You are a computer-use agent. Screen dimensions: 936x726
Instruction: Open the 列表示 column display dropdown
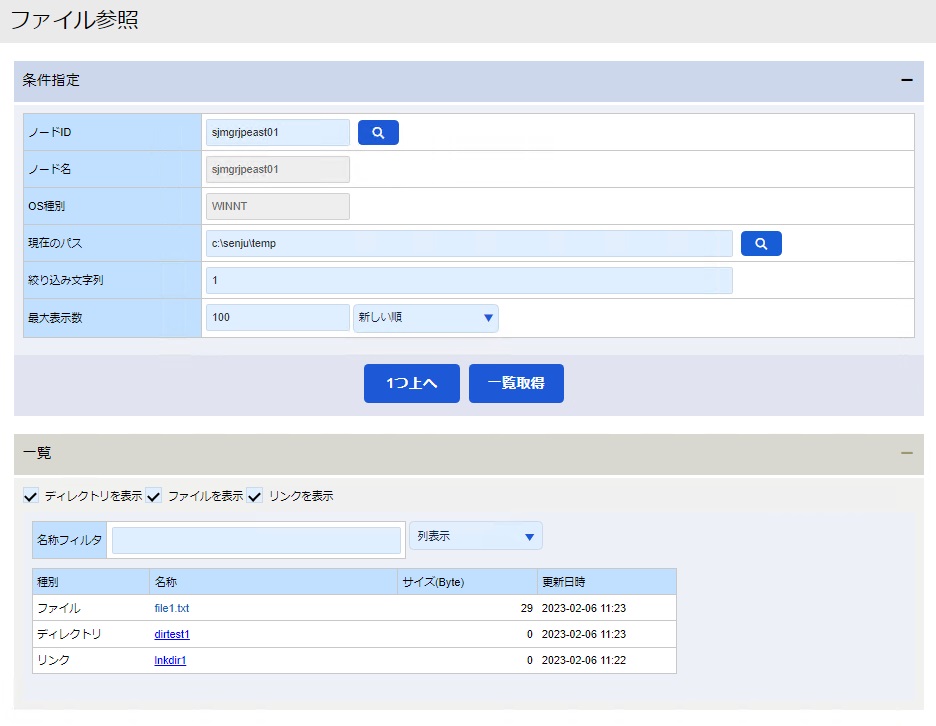click(x=476, y=536)
